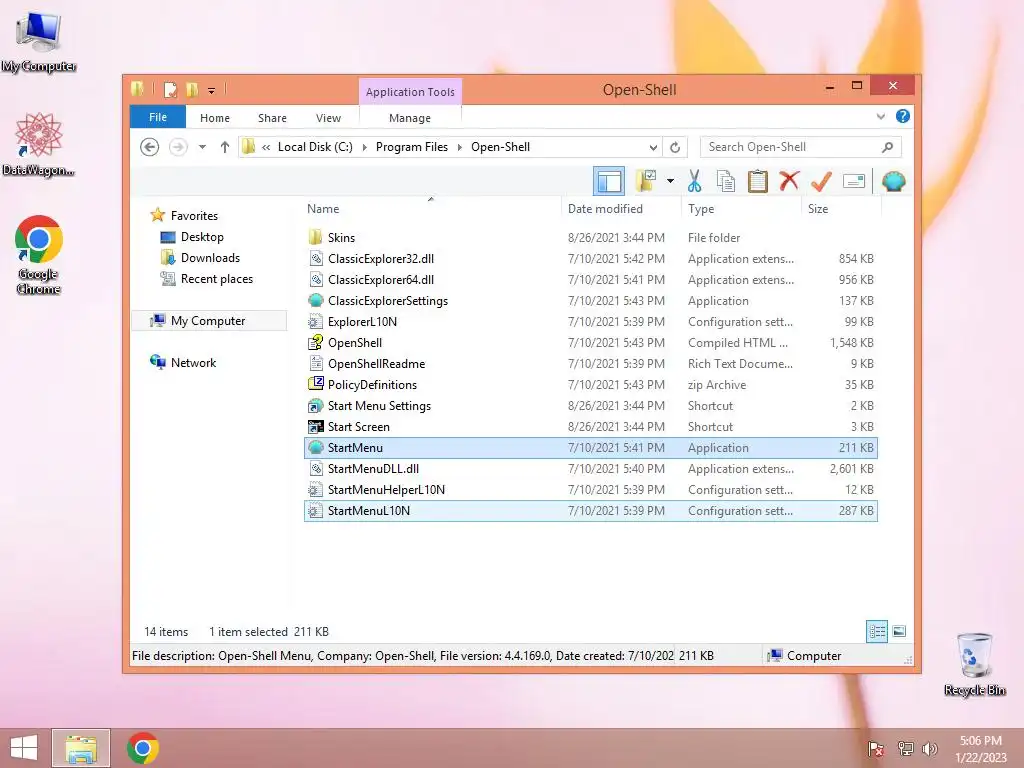
Task: Open recent locations dropdown arrow
Action: [202, 147]
